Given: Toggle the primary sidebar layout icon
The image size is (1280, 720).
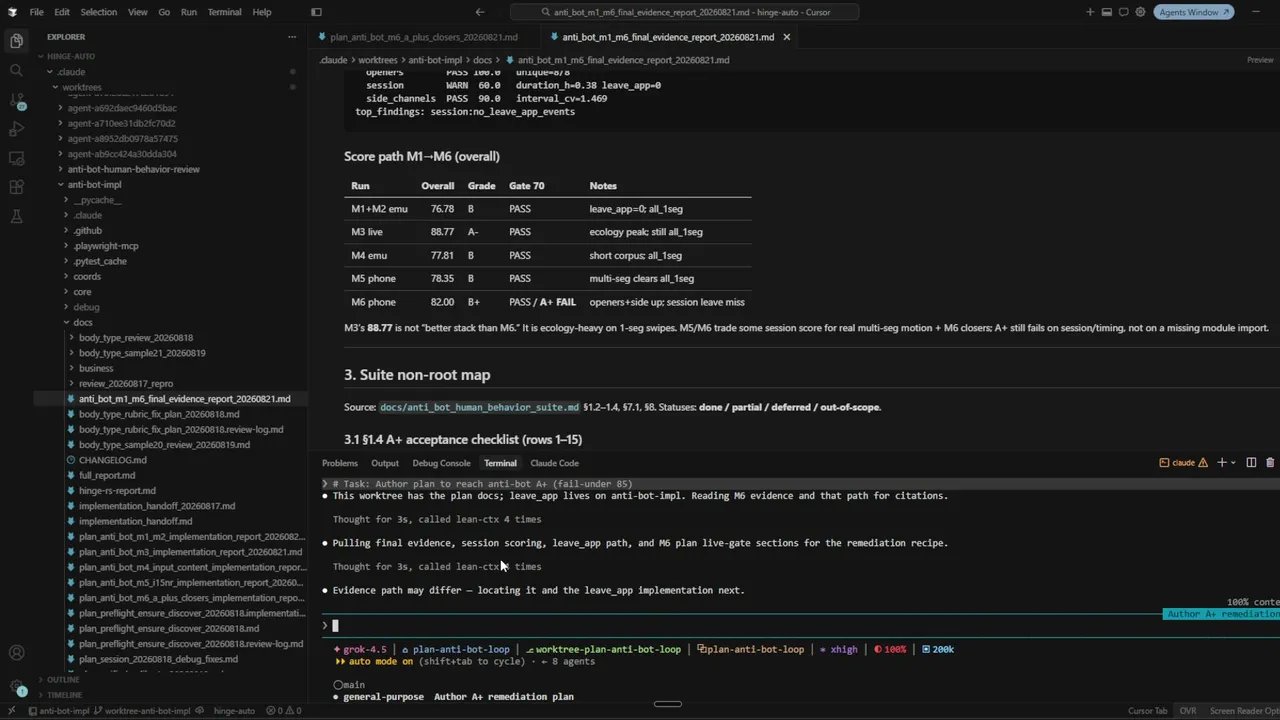Looking at the screenshot, I should tap(316, 12).
